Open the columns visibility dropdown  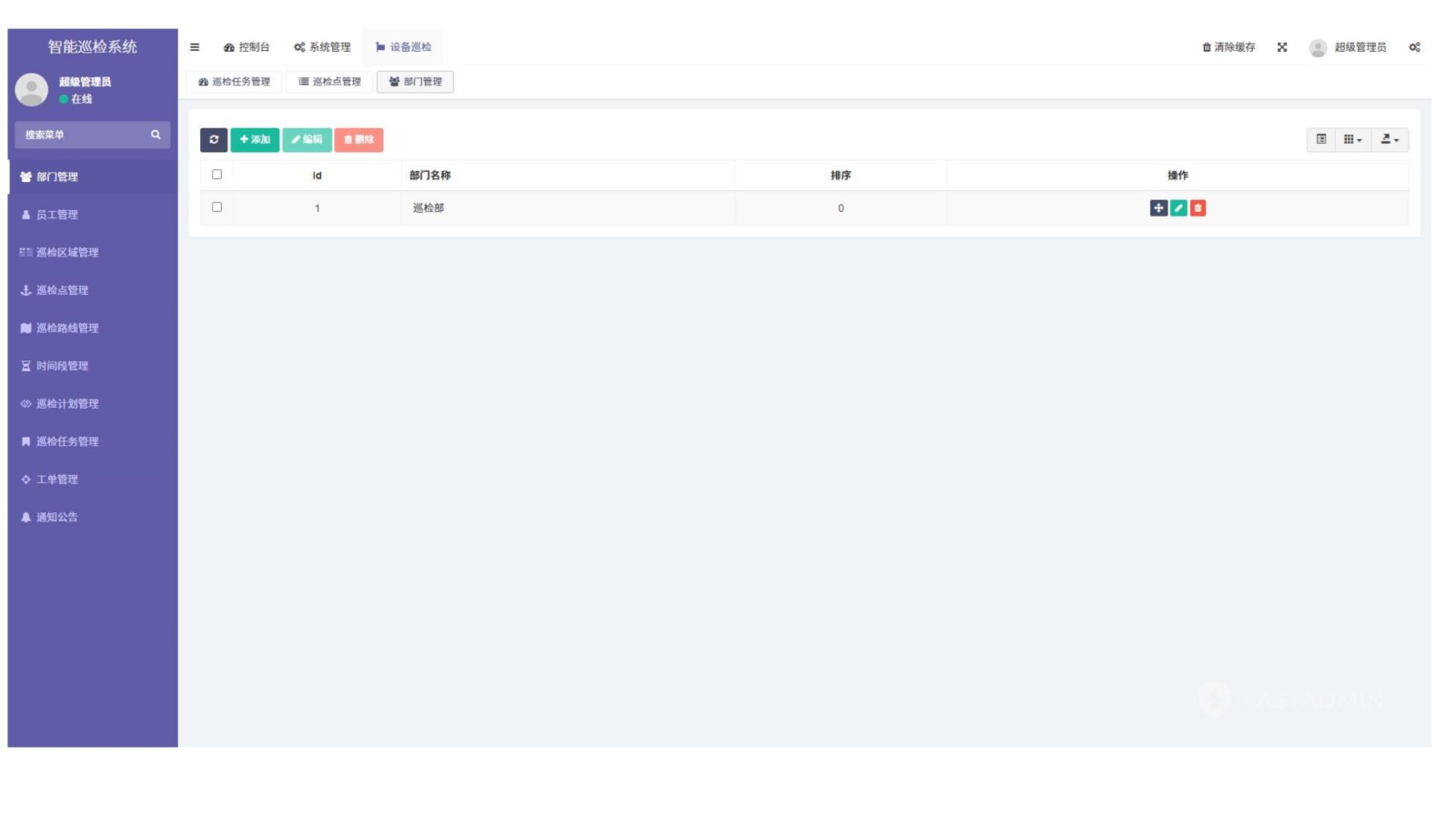[x=1353, y=139]
